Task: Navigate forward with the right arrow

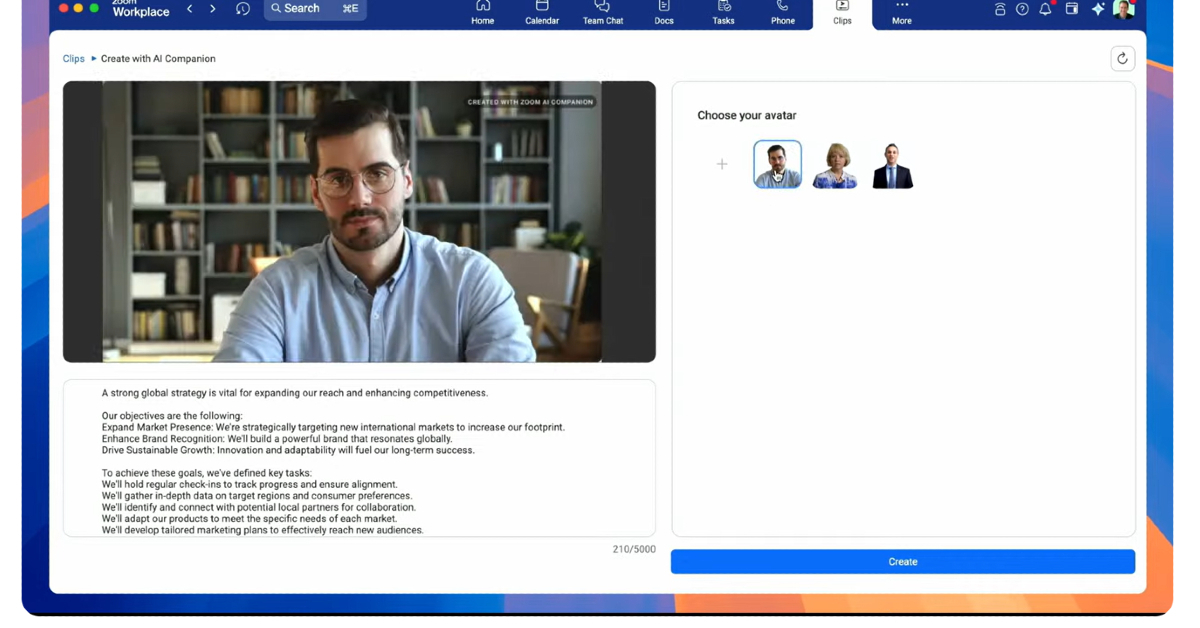Action: click(x=213, y=9)
